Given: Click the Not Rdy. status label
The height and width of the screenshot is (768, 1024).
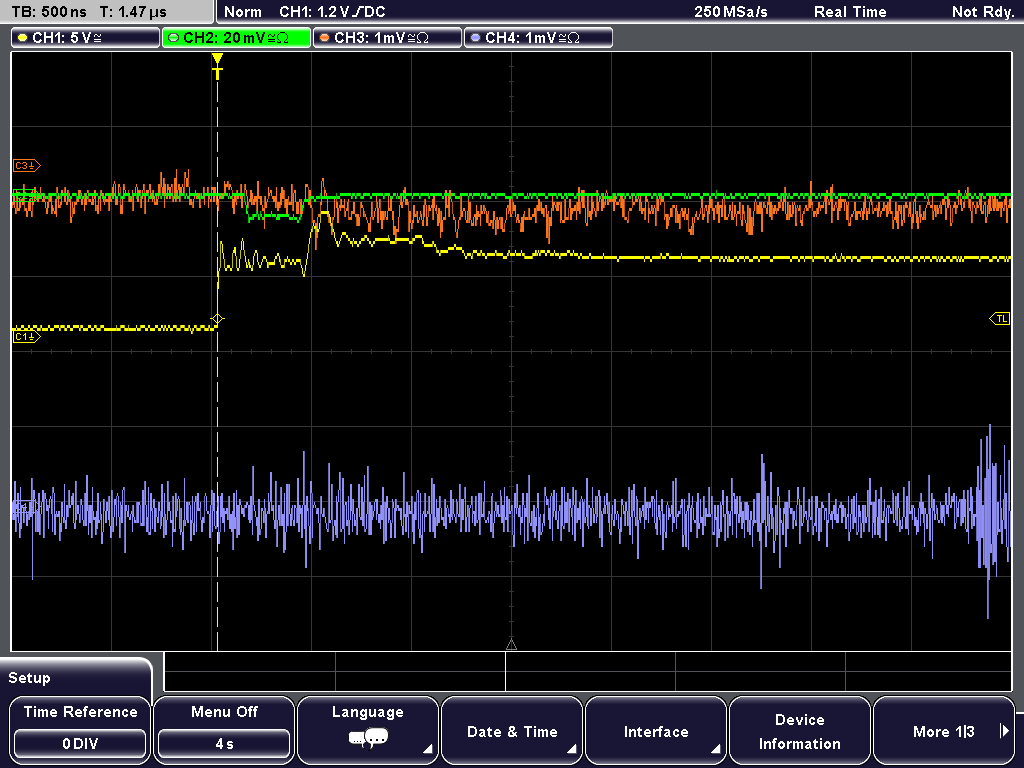Looking at the screenshot, I should point(983,12).
